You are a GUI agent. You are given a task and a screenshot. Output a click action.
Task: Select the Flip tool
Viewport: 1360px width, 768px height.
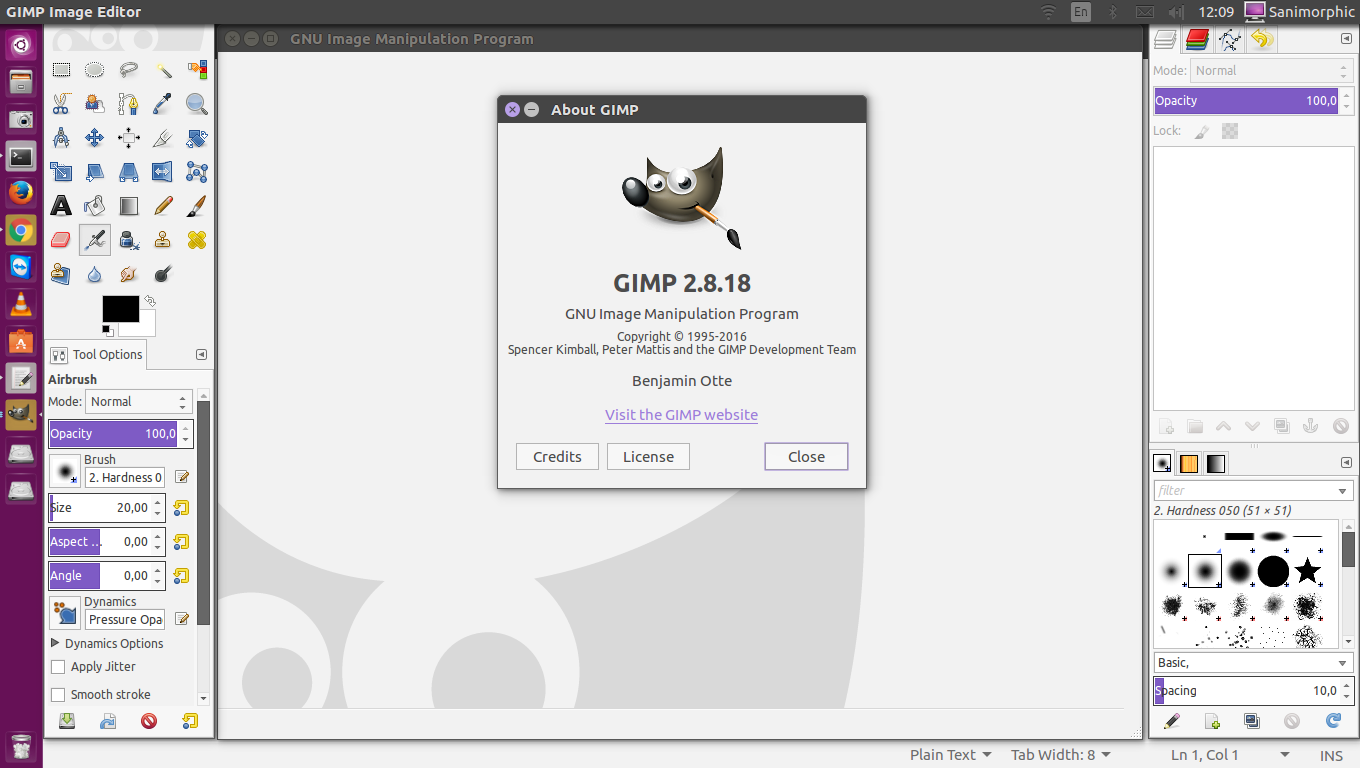click(163, 172)
